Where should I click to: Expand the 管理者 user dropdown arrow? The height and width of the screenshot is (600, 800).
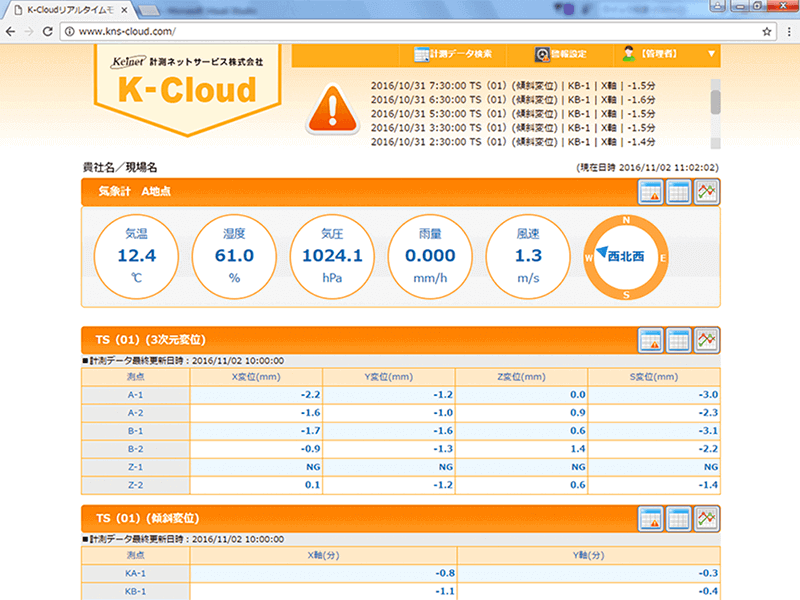click(711, 54)
